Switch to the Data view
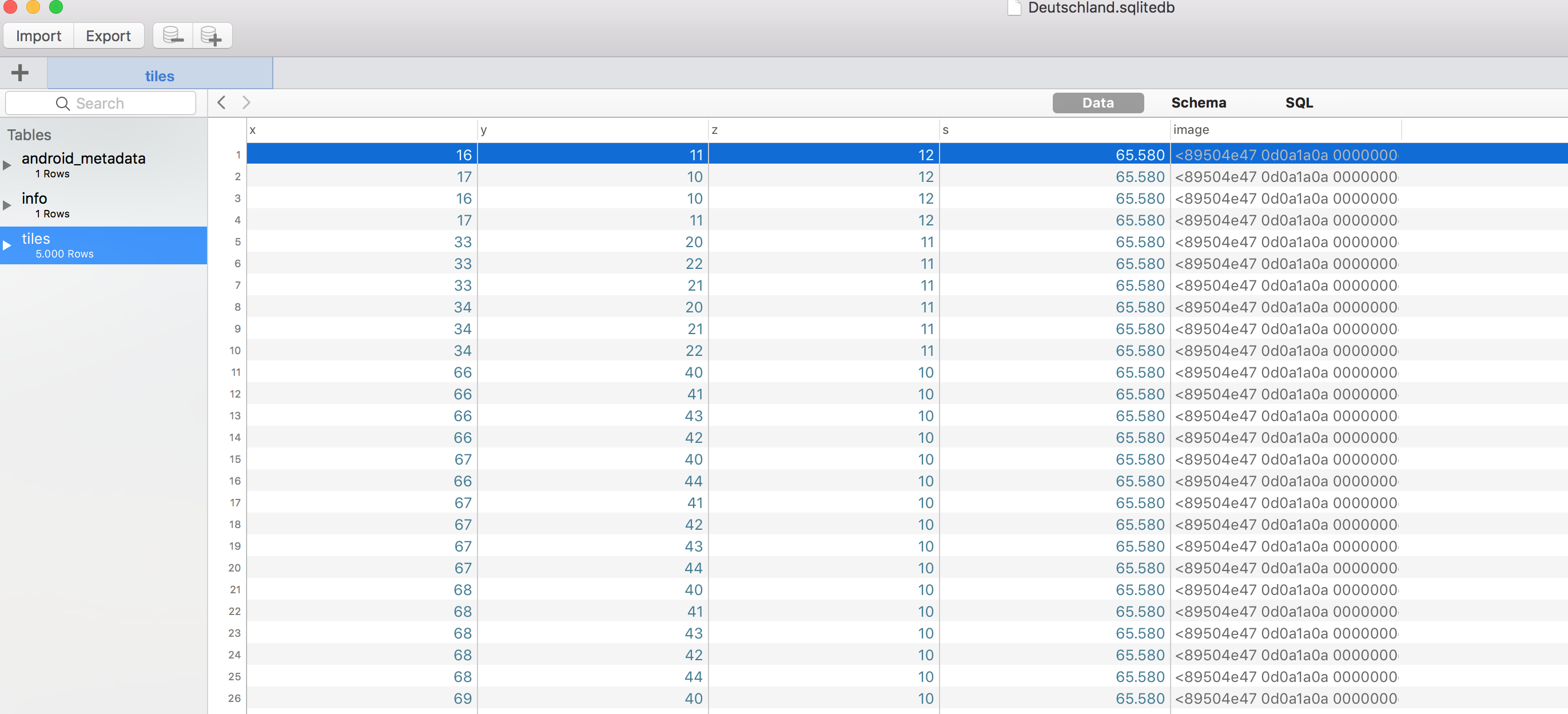This screenshot has height=714, width=1568. 1097,103
